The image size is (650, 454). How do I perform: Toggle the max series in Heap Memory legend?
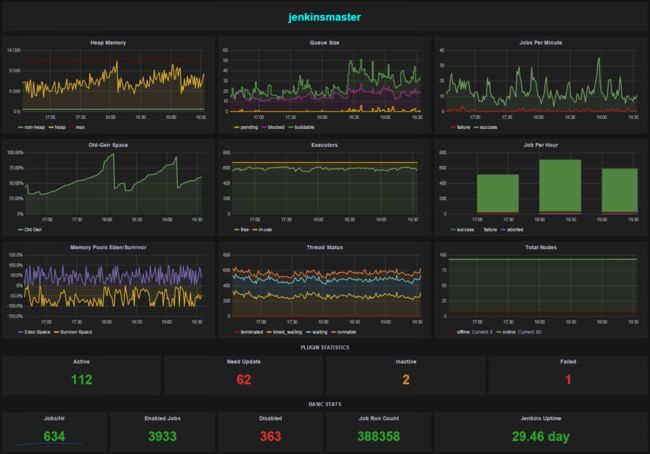(x=78, y=127)
